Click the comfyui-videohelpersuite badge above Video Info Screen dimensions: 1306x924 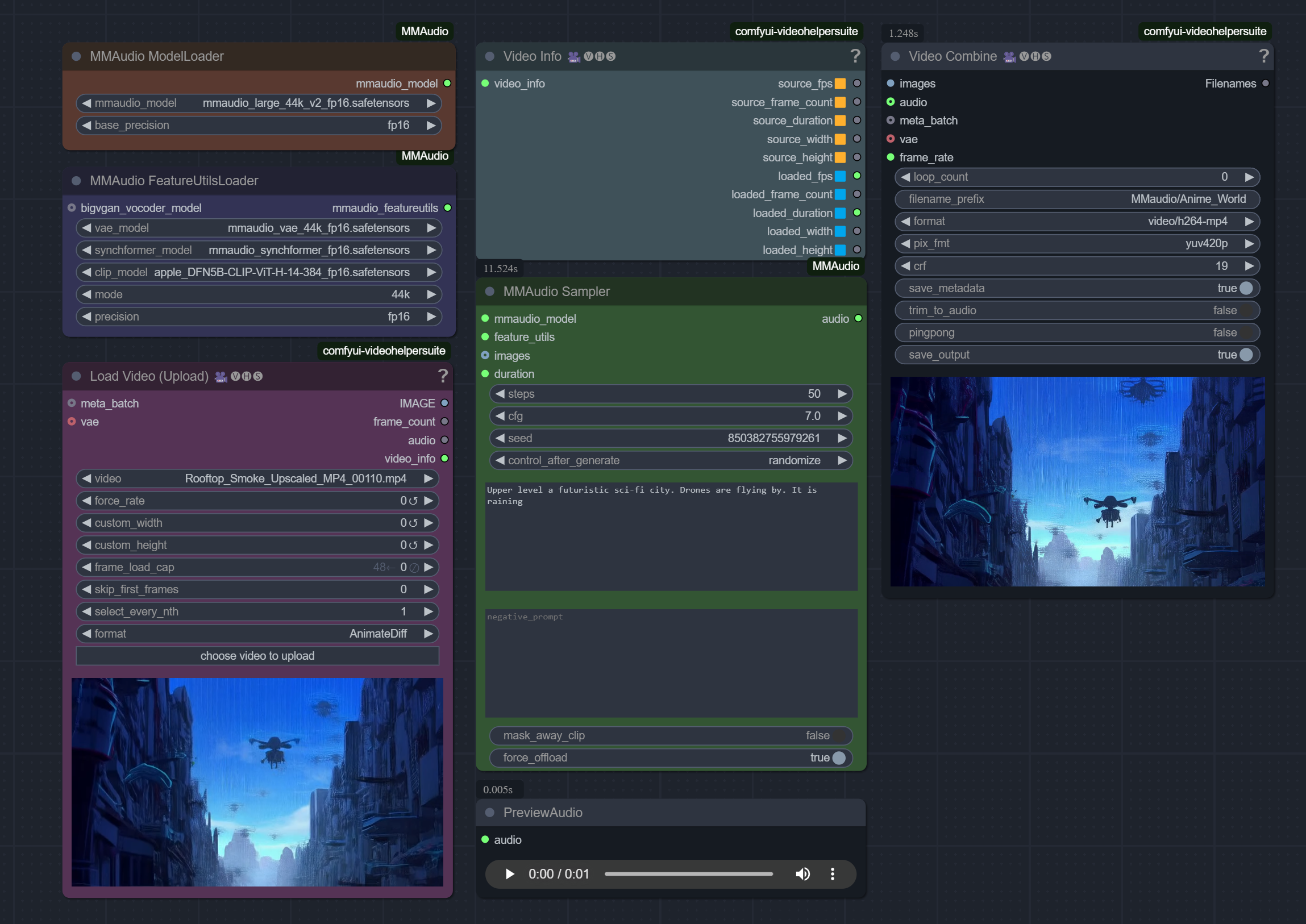point(796,31)
